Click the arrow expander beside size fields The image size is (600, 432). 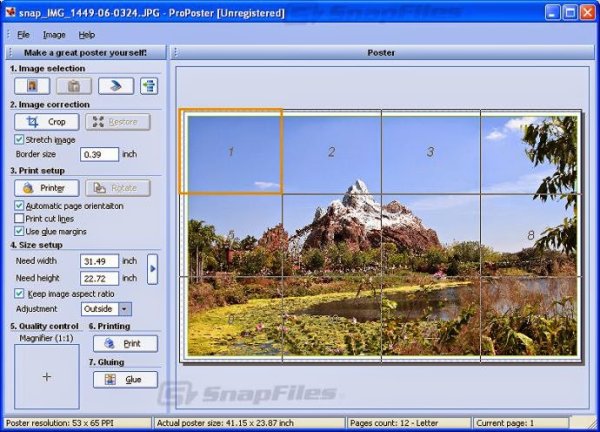click(152, 268)
